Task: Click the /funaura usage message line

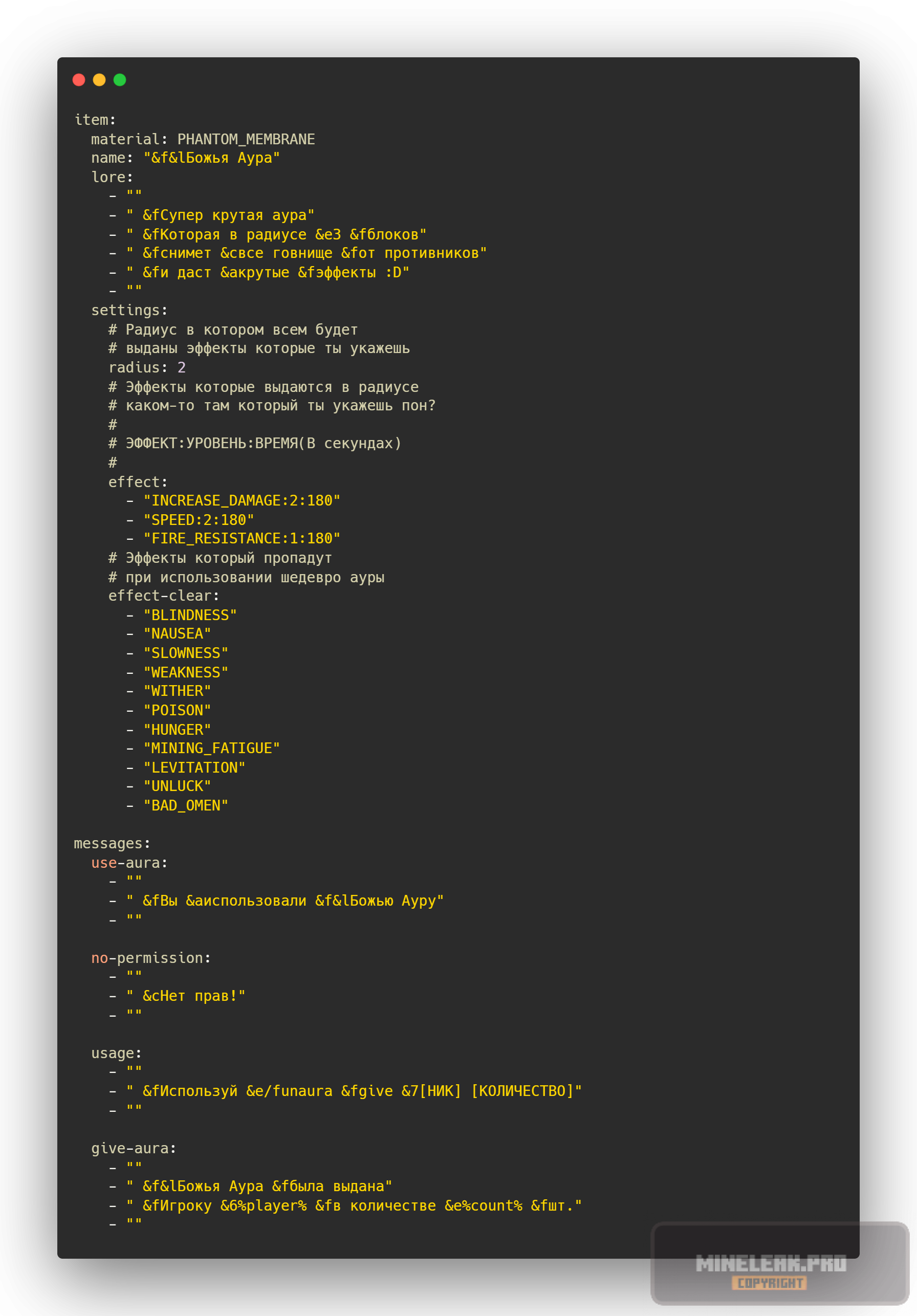Action: pyautogui.click(x=353, y=1091)
